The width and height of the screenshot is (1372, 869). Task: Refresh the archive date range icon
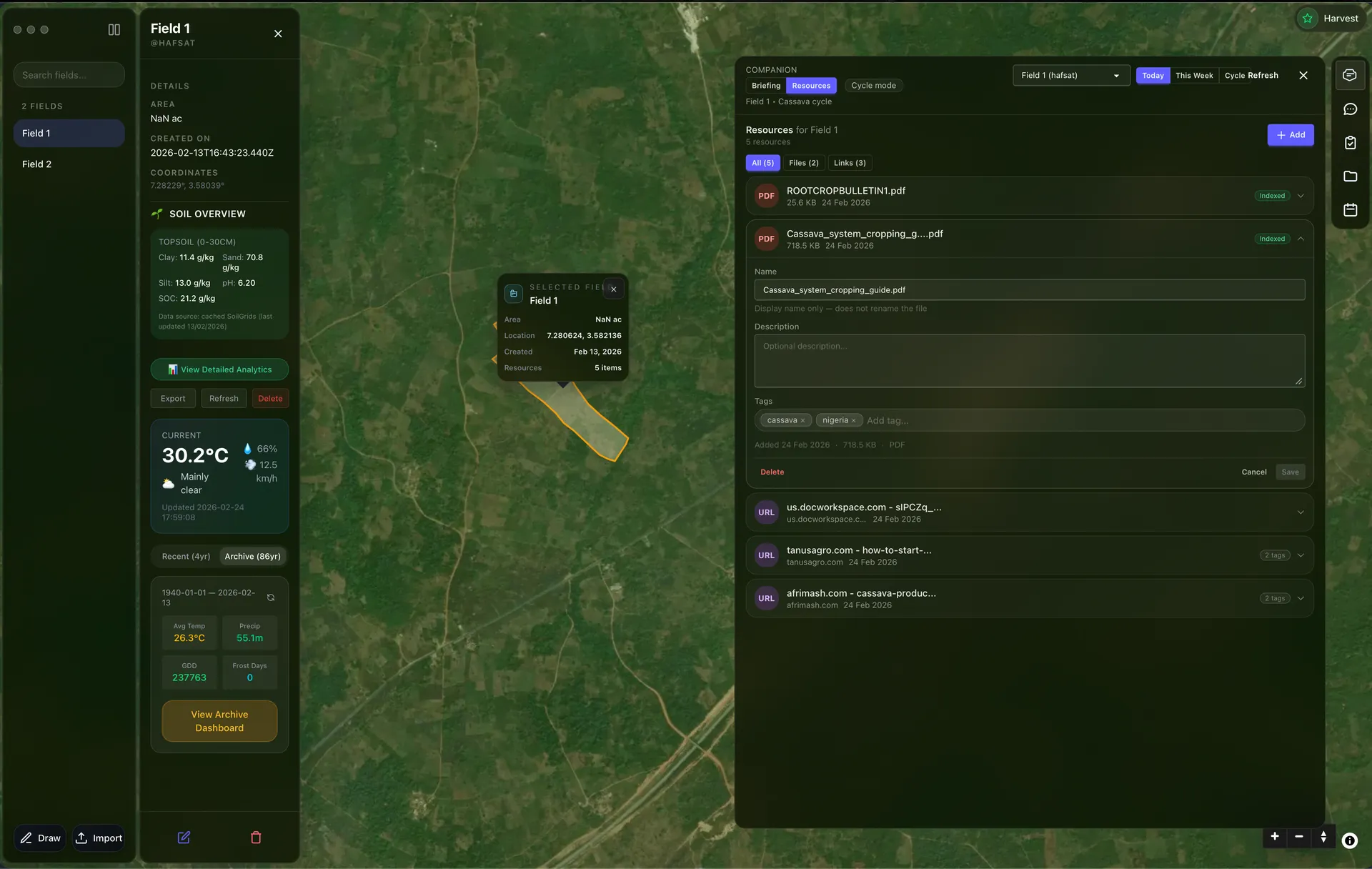[x=271, y=597]
